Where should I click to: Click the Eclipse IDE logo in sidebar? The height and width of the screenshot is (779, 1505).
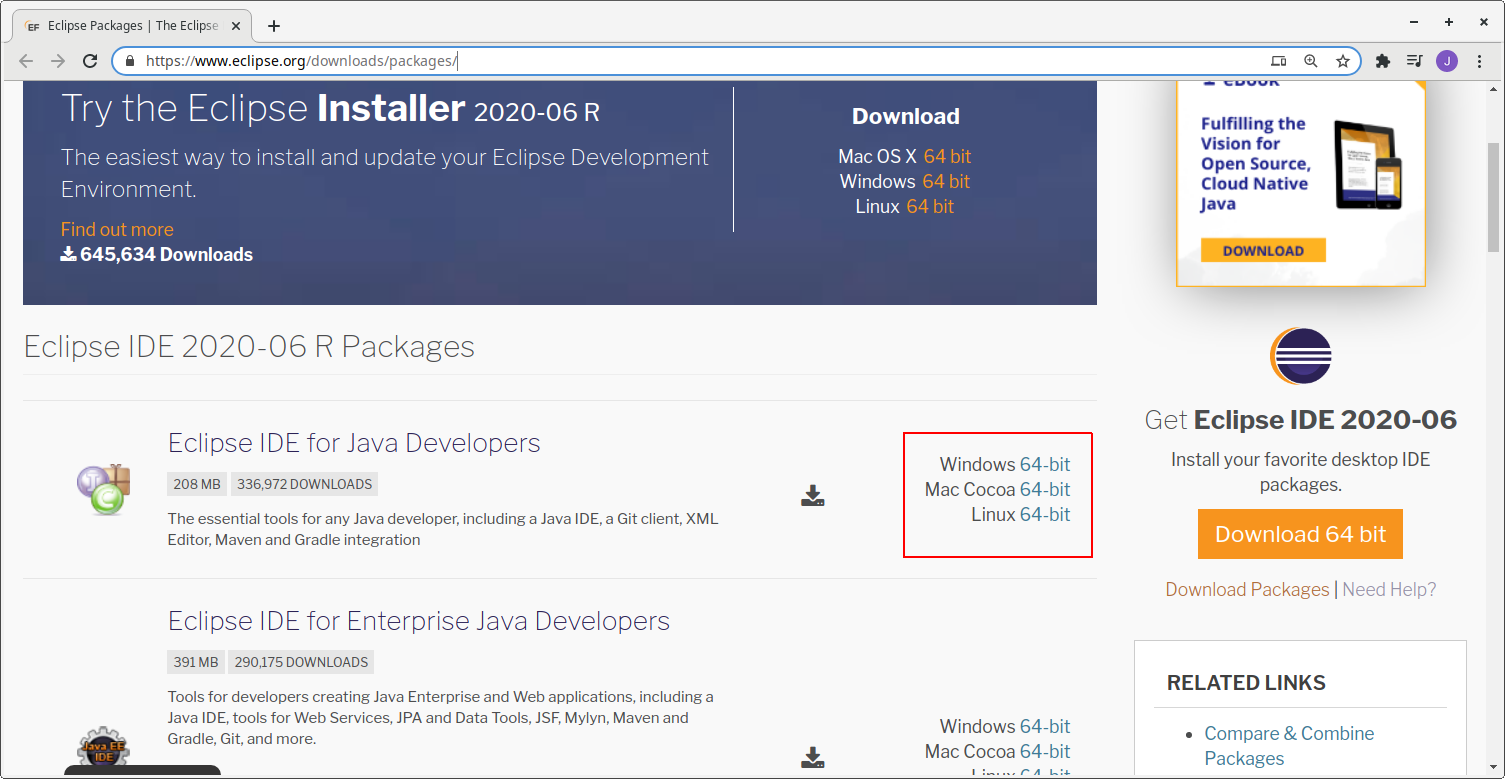[x=1301, y=357]
